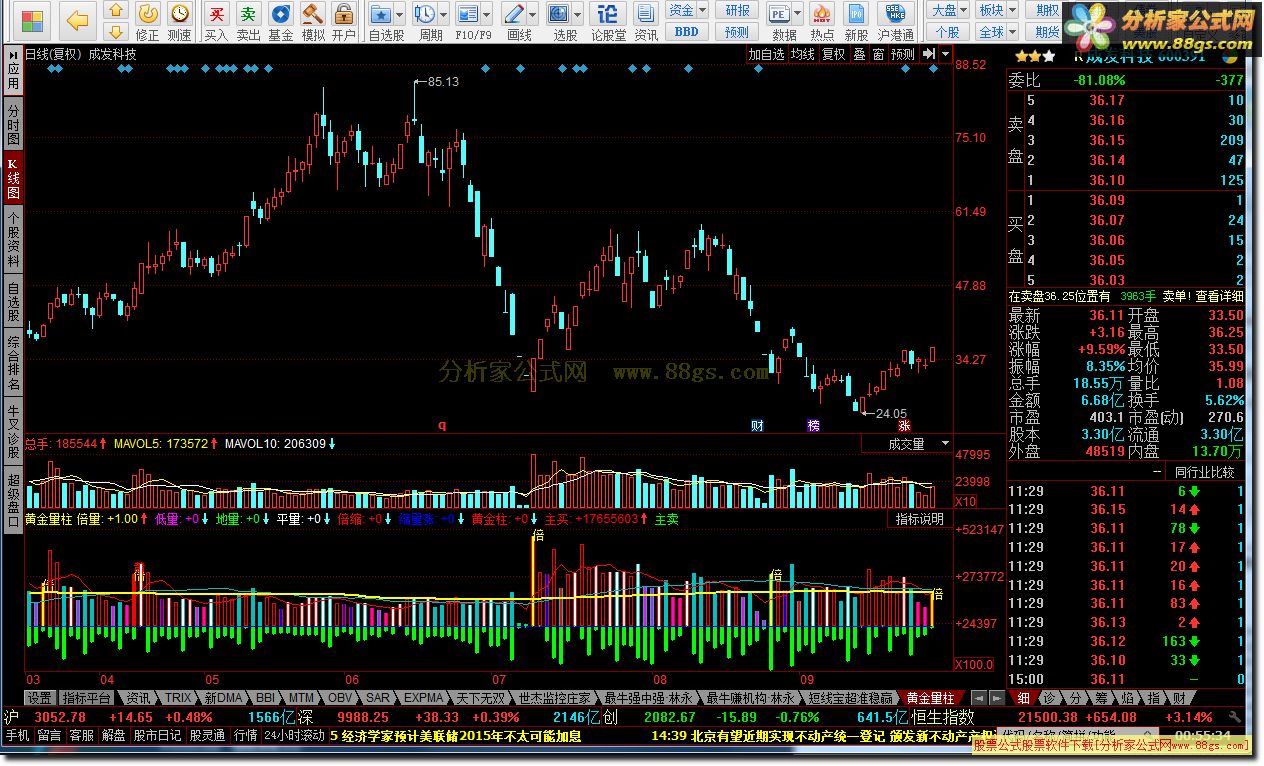
Task: Toggle the 叠 overlay option
Action: pos(859,54)
